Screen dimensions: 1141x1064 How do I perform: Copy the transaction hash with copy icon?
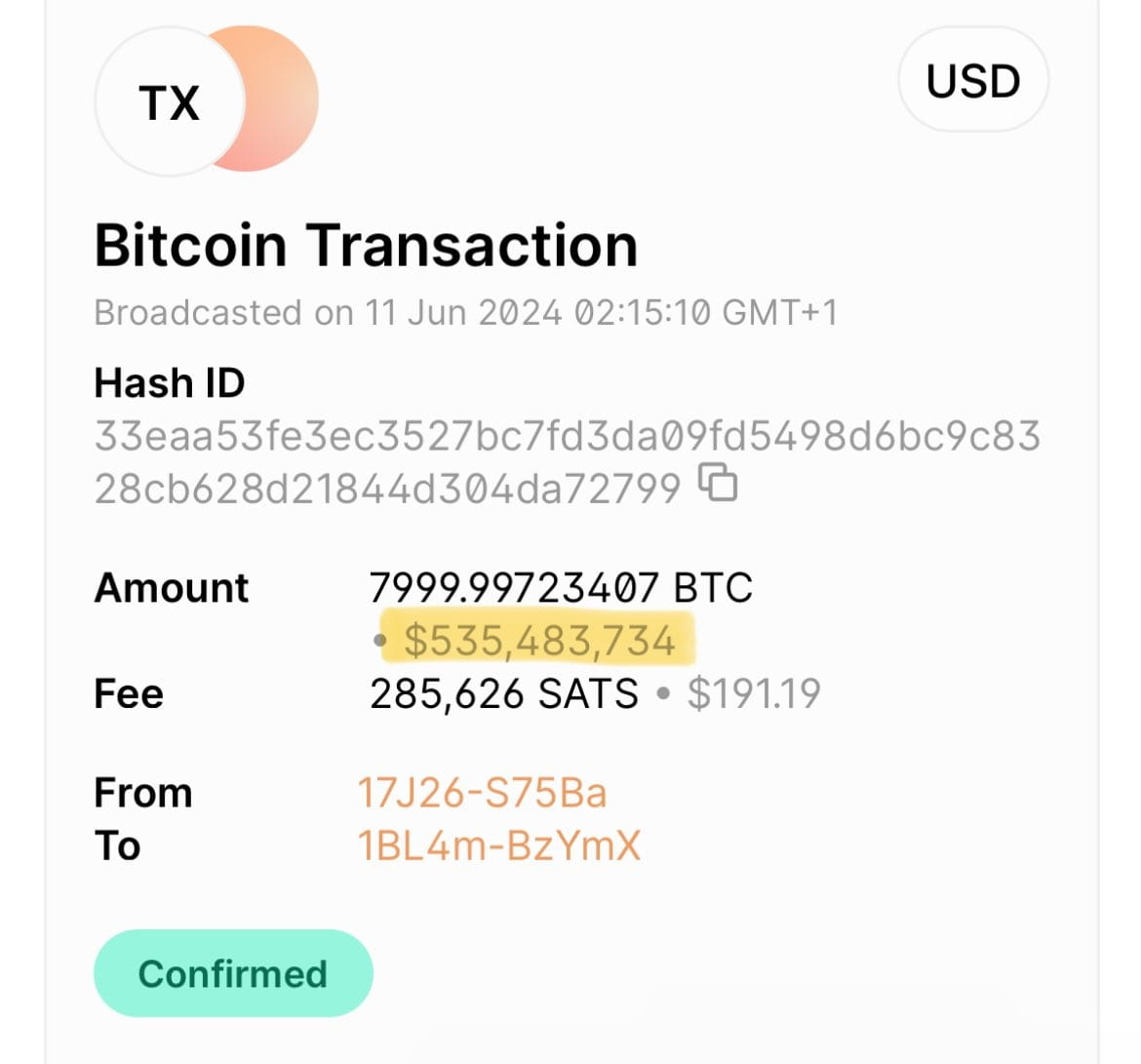point(720,483)
